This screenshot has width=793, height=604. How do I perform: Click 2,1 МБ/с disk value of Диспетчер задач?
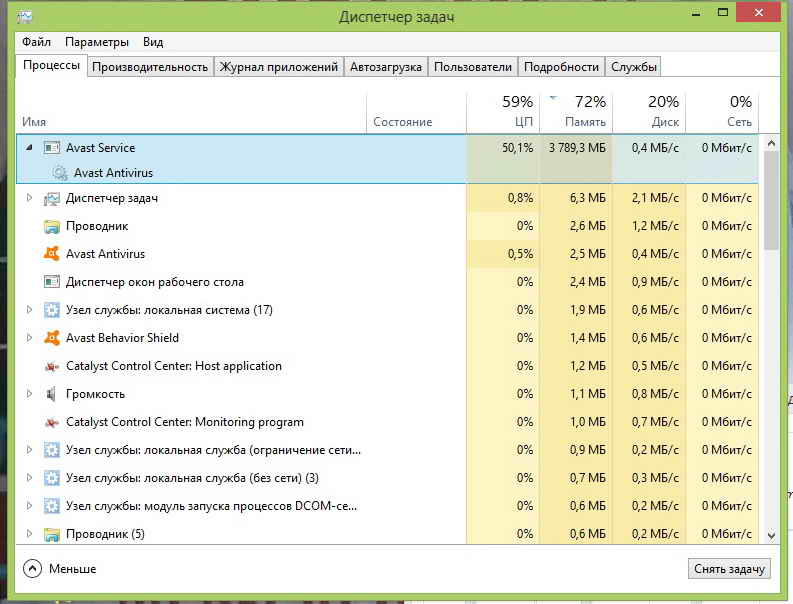pyautogui.click(x=655, y=198)
